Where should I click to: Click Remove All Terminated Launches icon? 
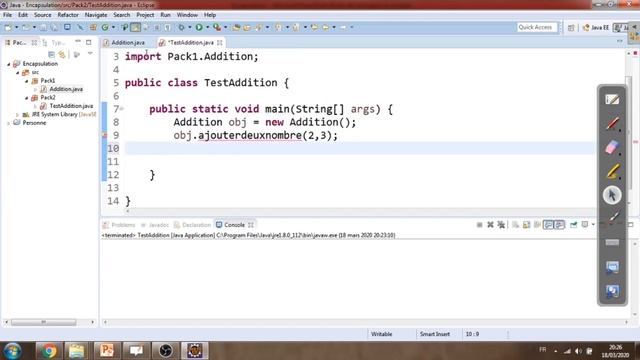coord(501,225)
